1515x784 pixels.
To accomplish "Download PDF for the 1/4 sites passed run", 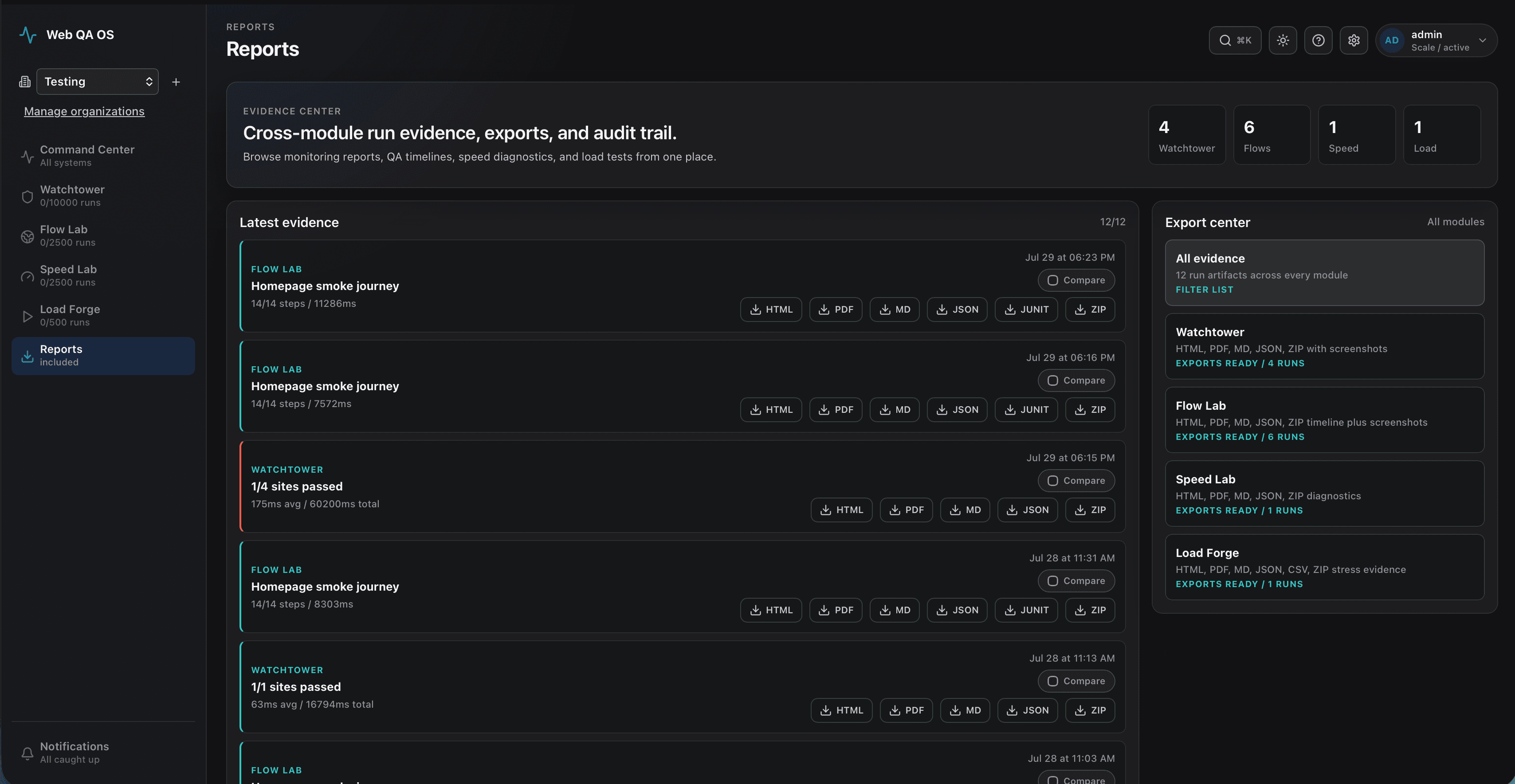I will (x=907, y=510).
